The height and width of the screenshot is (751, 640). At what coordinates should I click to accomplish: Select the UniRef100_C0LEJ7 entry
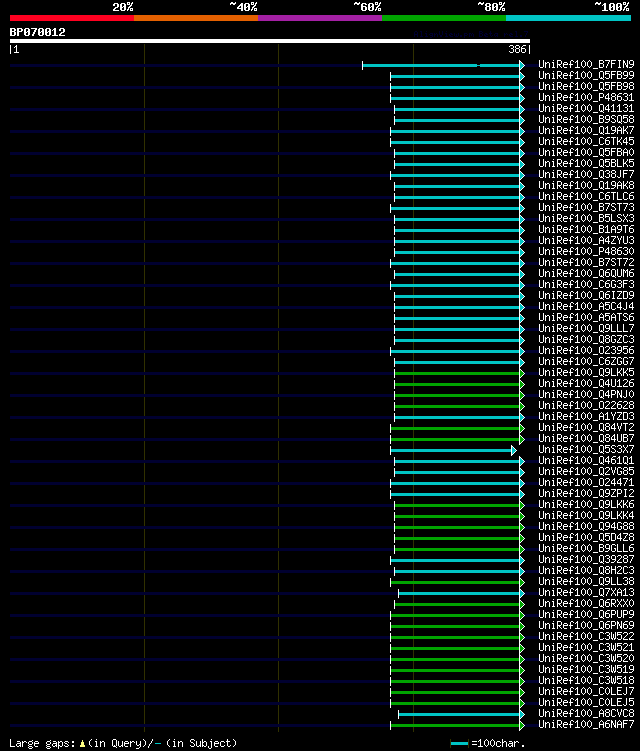tap(586, 692)
